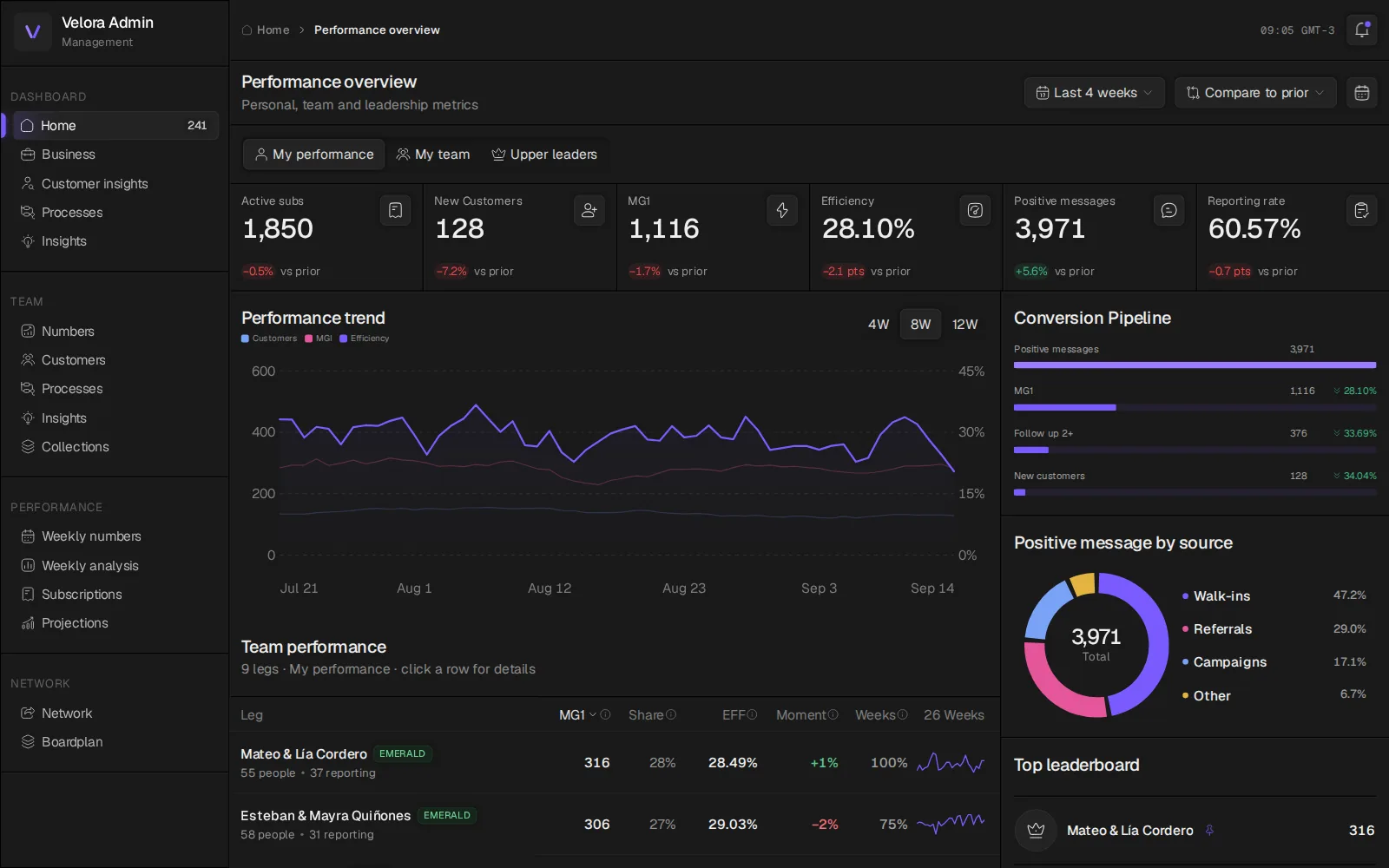Click the New Customers card icon
This screenshot has height=868, width=1389.
point(589,210)
